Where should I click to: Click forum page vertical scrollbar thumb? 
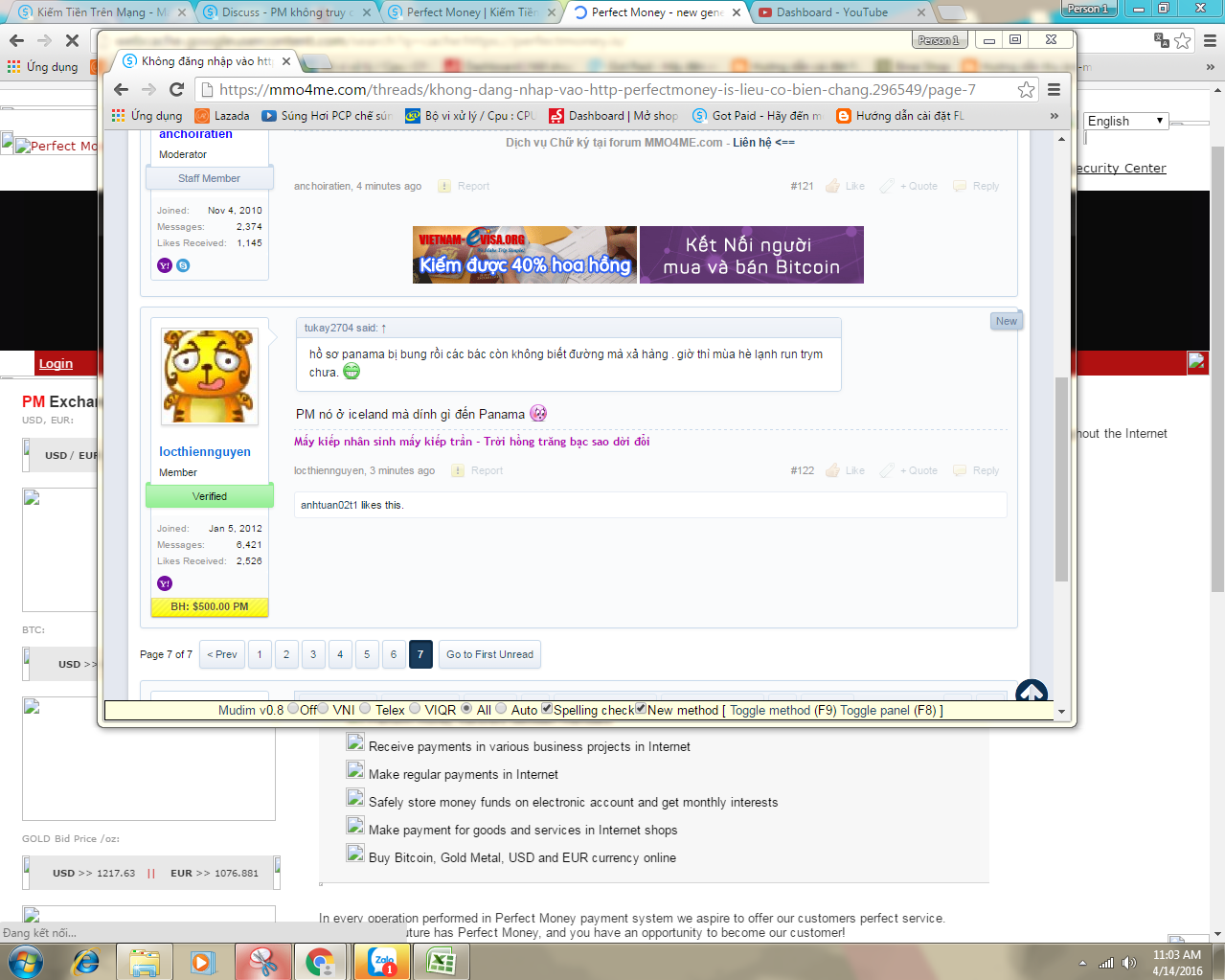[1061, 479]
